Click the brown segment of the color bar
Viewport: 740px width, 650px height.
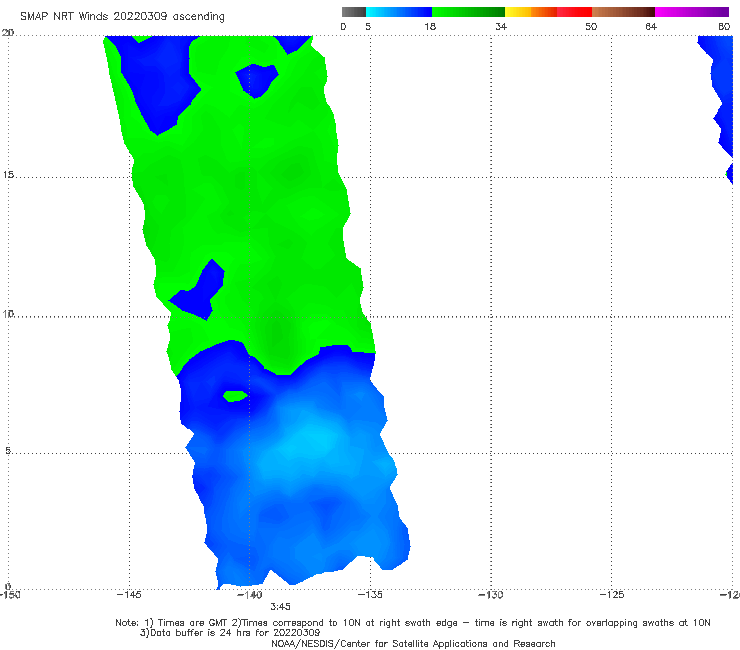623,12
